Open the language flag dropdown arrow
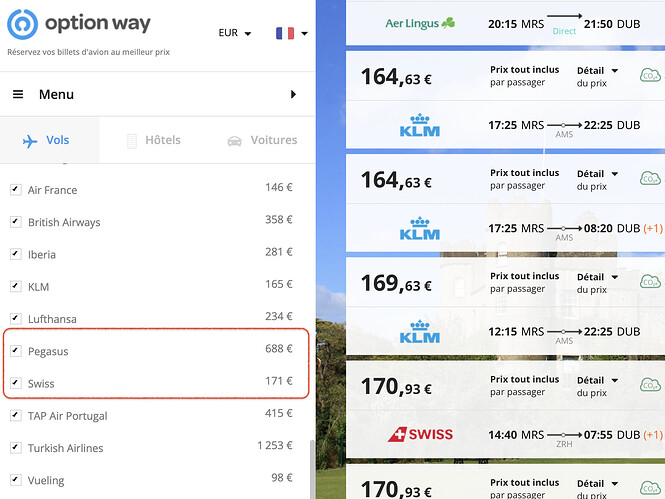The image size is (665, 499). coord(305,33)
